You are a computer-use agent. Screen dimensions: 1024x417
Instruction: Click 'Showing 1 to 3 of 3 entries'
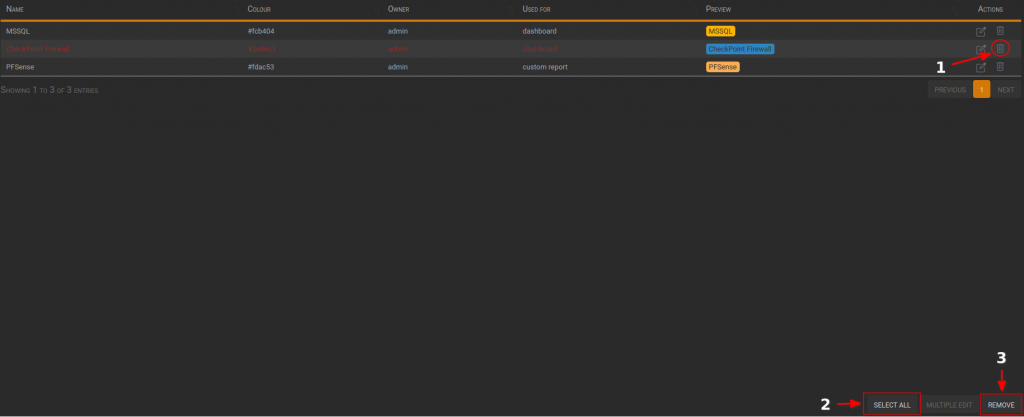pos(50,90)
